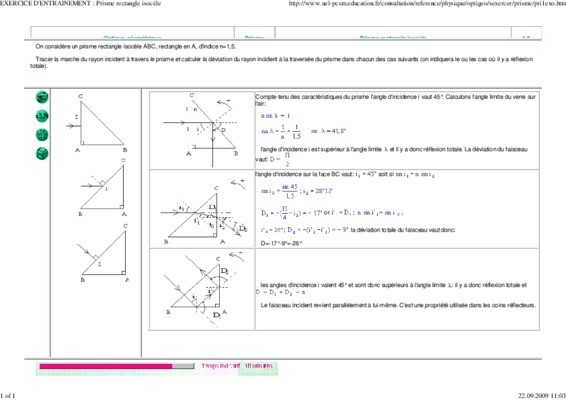Open the 'Optique géométrique' header cell link
566x400 pixels.
click(132, 37)
